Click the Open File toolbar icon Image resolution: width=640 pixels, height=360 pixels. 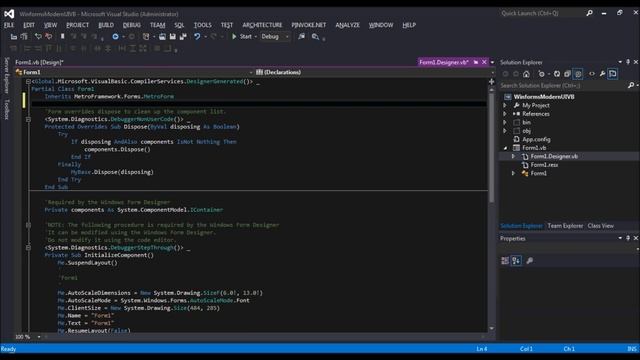[x=162, y=37]
